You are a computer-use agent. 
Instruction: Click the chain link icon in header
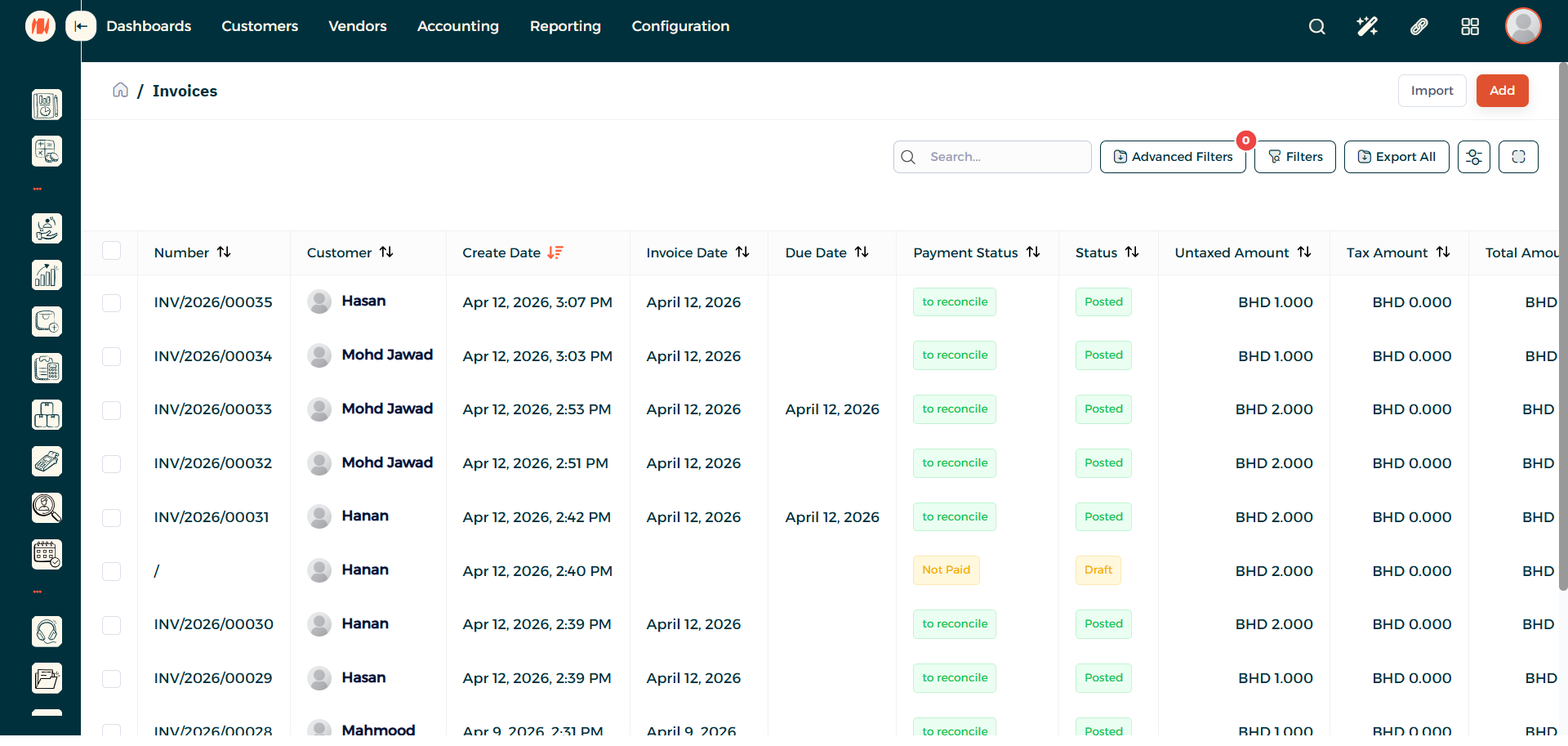tap(1419, 27)
